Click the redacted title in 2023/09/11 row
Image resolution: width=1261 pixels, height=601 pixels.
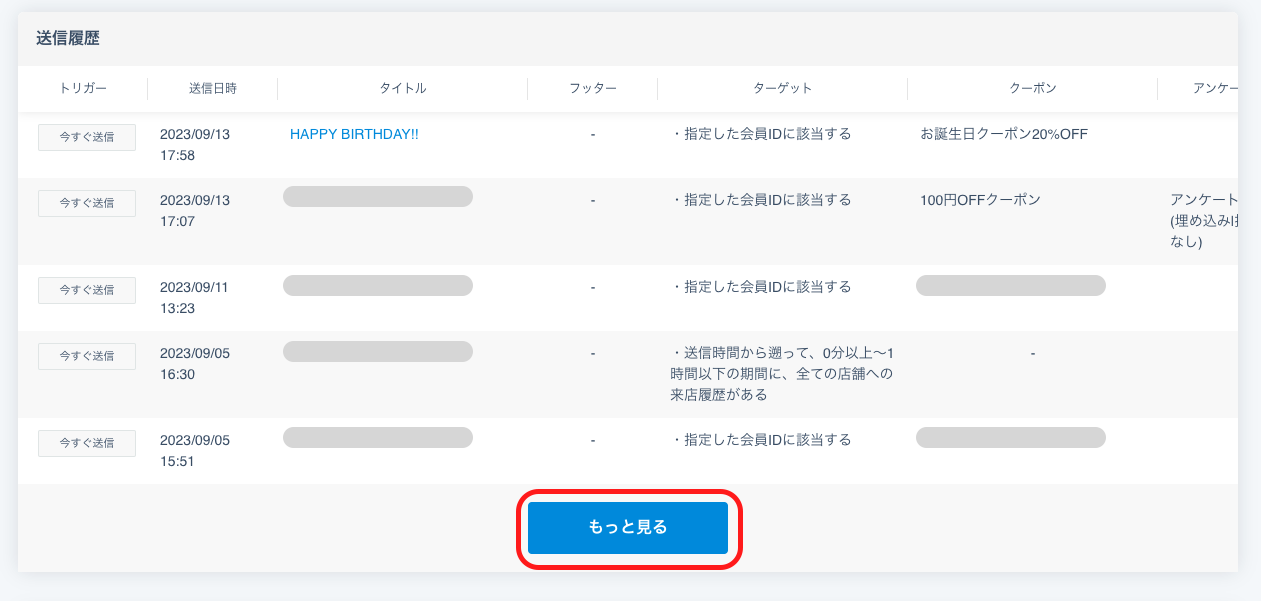[x=378, y=286]
